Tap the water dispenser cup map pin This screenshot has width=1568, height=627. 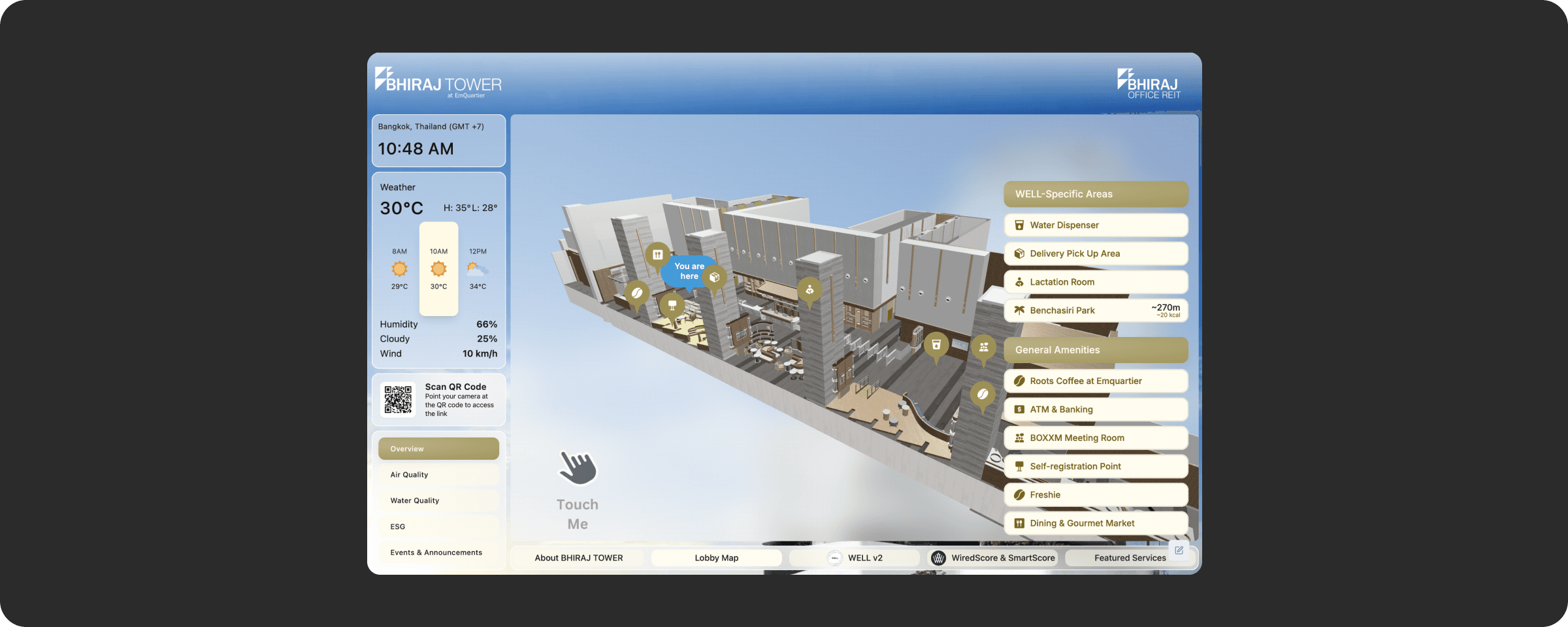click(936, 344)
